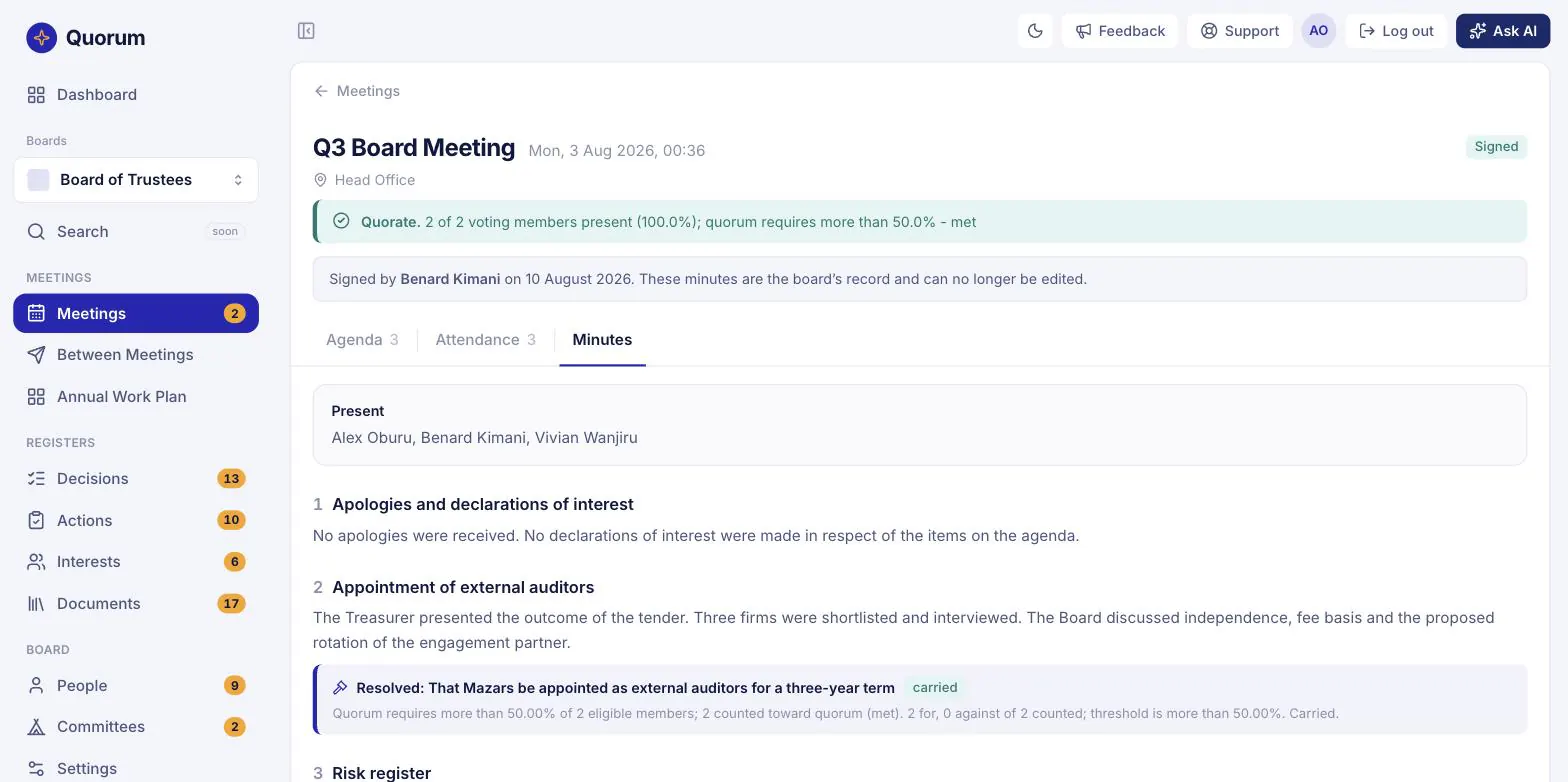Collapse the sidebar panel toggle icon
Viewport: 1568px width, 782px height.
(307, 31)
